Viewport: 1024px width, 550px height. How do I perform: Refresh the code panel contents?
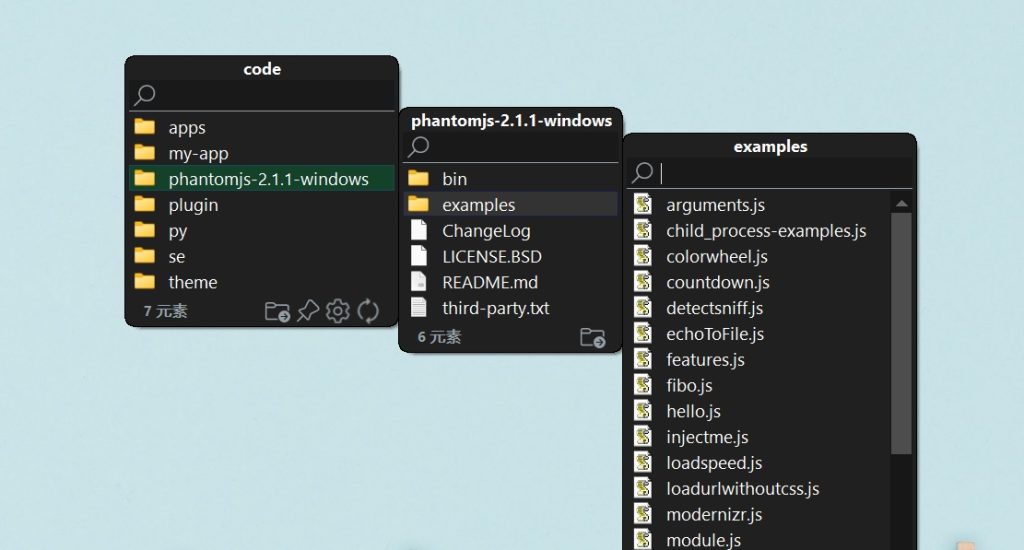[368, 311]
